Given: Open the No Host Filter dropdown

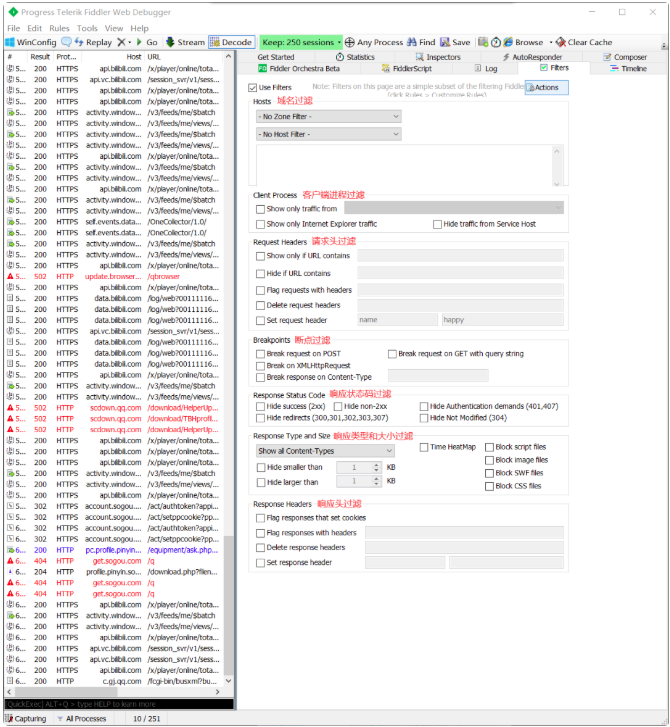Looking at the screenshot, I should (x=329, y=134).
